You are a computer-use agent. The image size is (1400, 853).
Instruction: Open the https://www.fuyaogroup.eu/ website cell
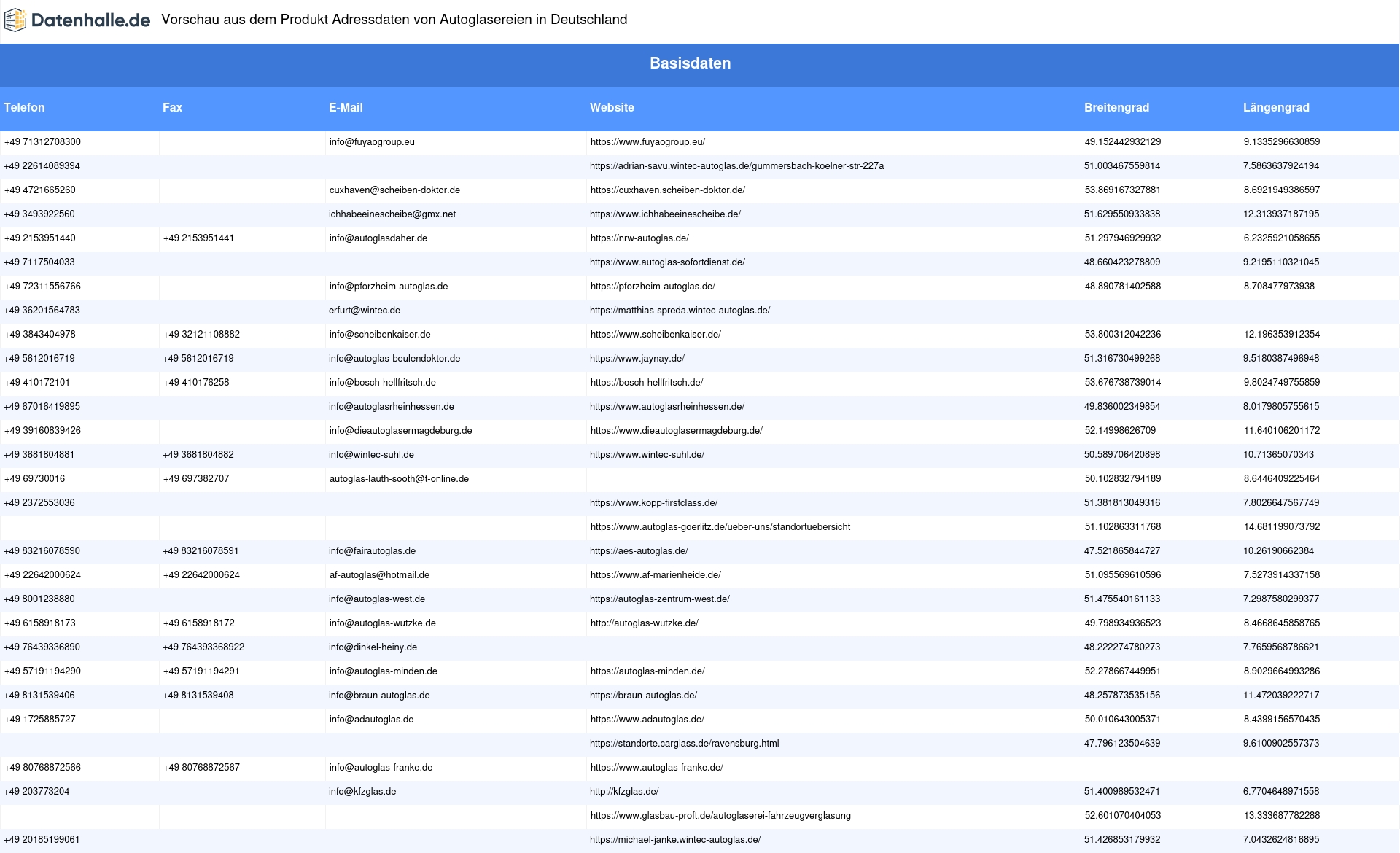point(647,142)
